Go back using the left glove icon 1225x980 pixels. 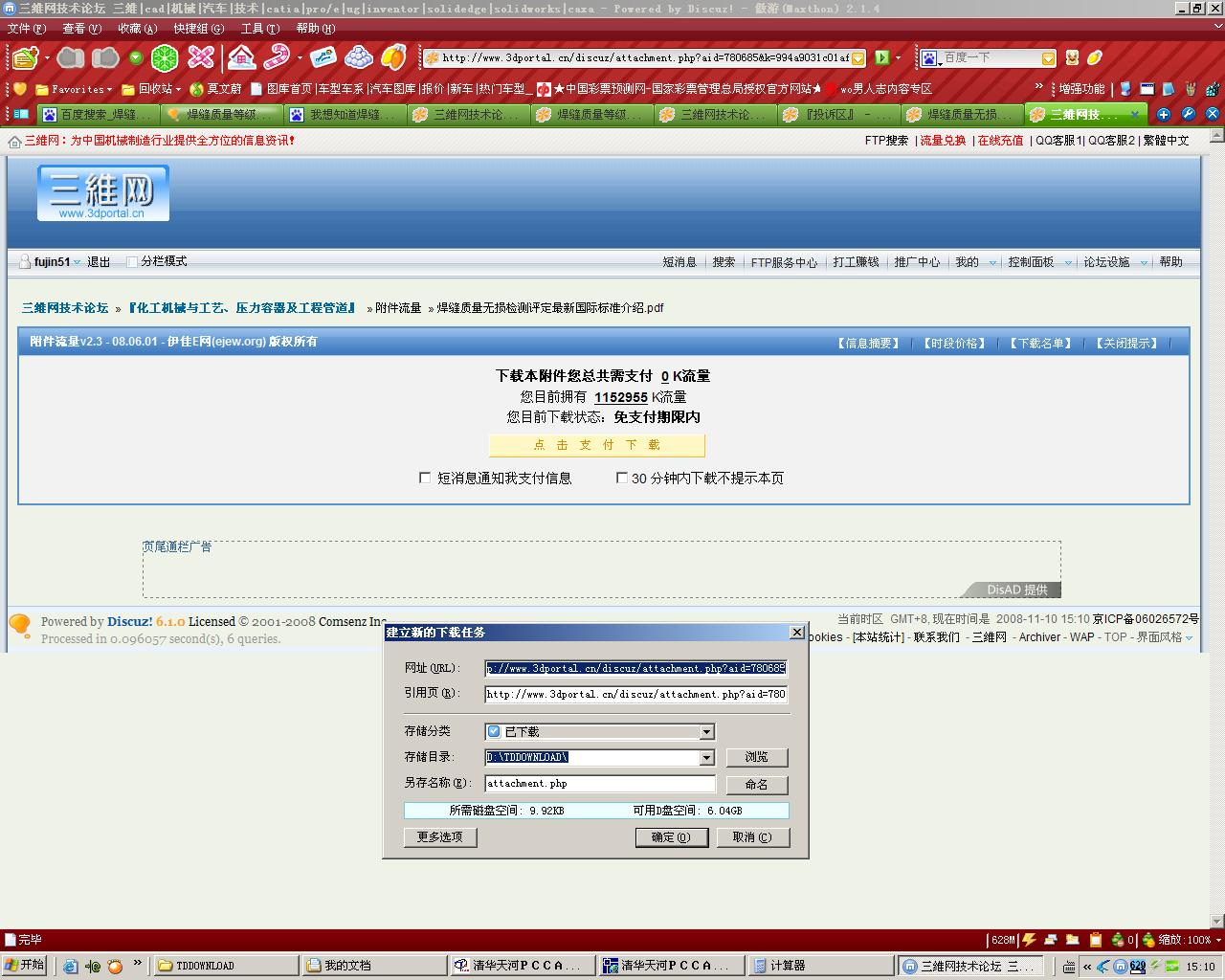click(70, 58)
